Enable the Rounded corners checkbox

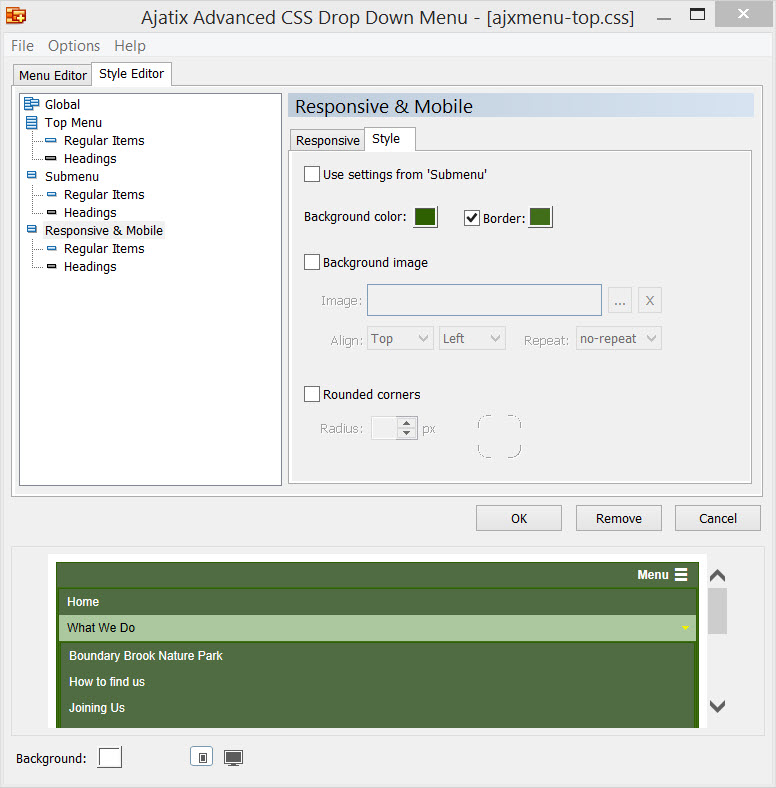click(312, 394)
